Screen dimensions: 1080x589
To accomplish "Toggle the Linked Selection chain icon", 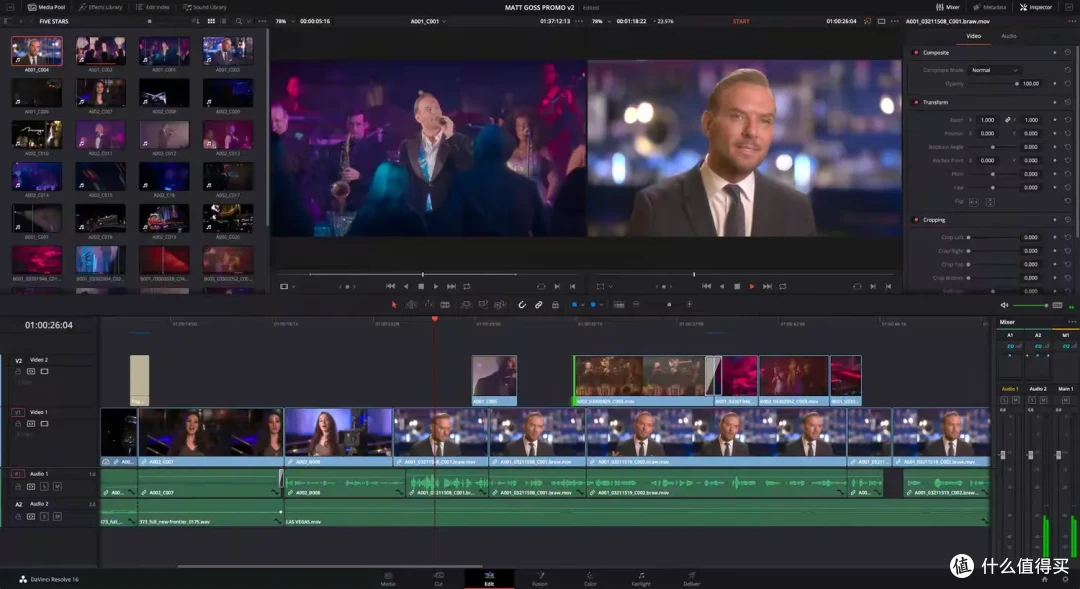I will click(539, 304).
